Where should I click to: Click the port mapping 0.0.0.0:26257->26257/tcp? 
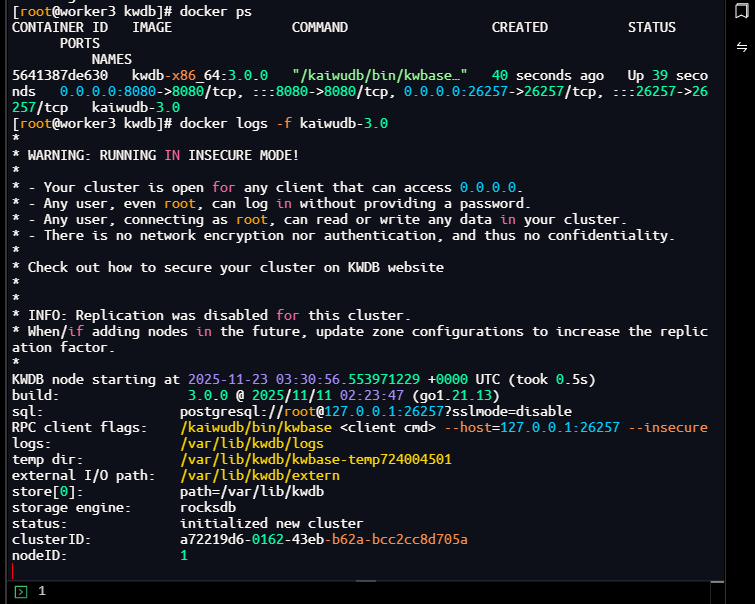504,92
